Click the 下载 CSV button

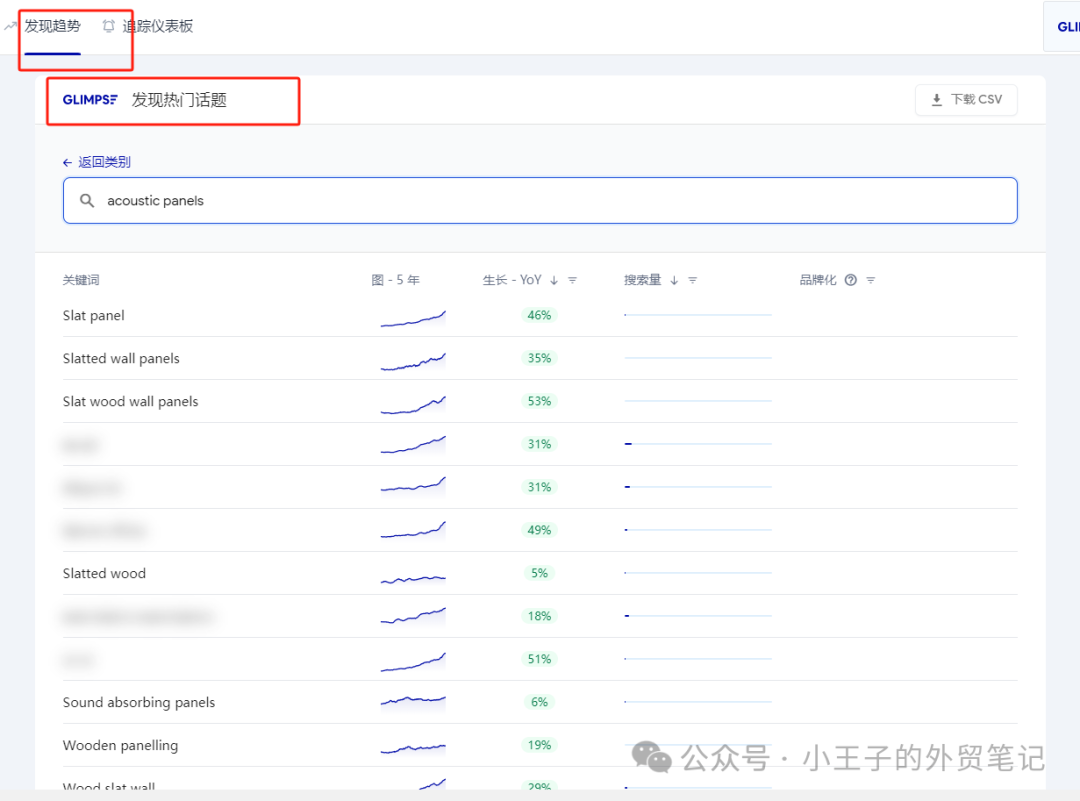point(966,100)
